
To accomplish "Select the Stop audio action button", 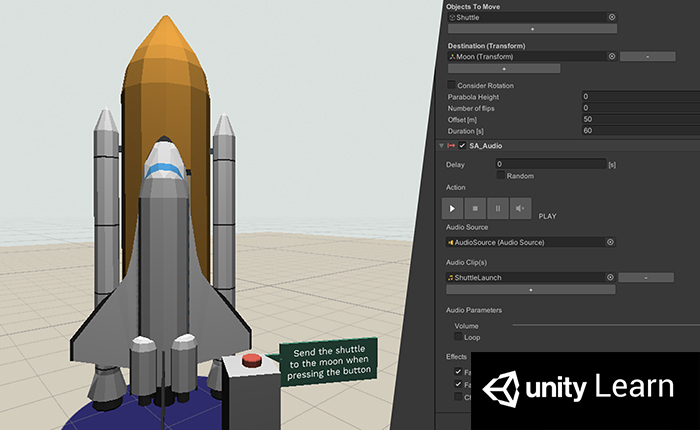I will coord(475,209).
